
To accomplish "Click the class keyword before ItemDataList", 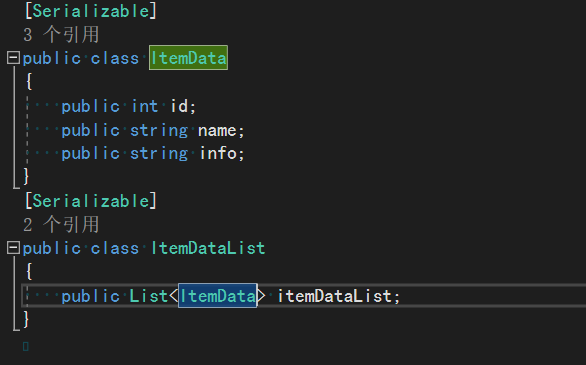I will pyautogui.click(x=115, y=248).
